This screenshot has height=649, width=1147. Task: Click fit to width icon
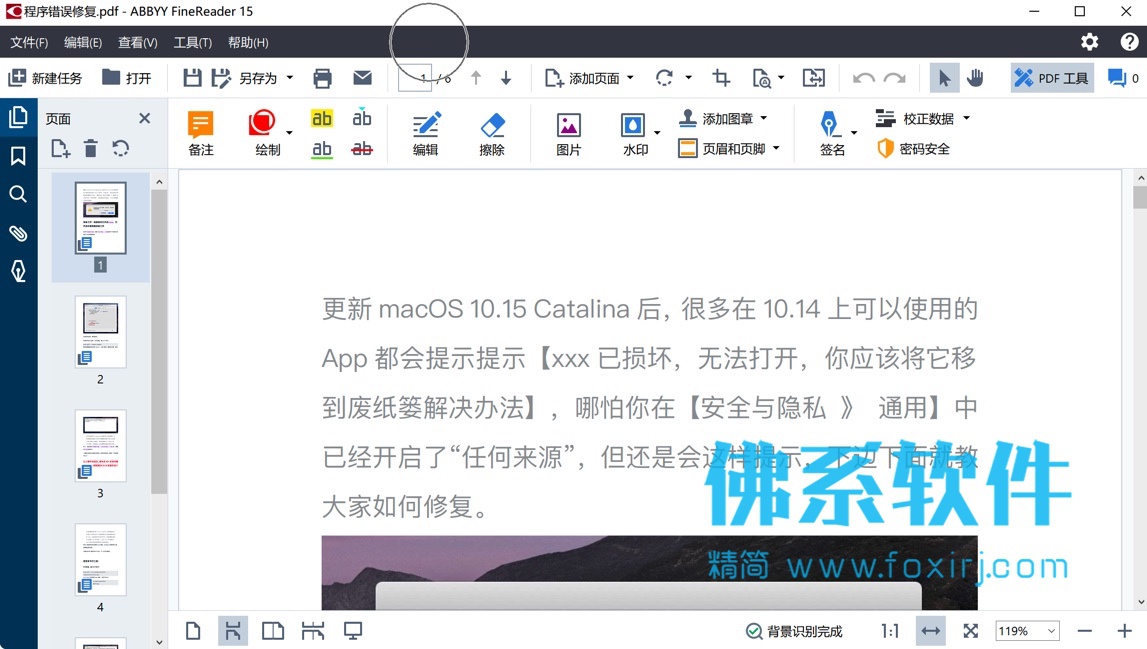930,631
